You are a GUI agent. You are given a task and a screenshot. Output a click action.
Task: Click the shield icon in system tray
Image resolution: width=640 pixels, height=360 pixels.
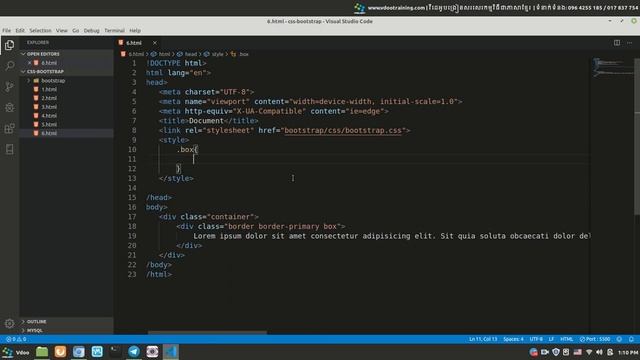pos(556,352)
